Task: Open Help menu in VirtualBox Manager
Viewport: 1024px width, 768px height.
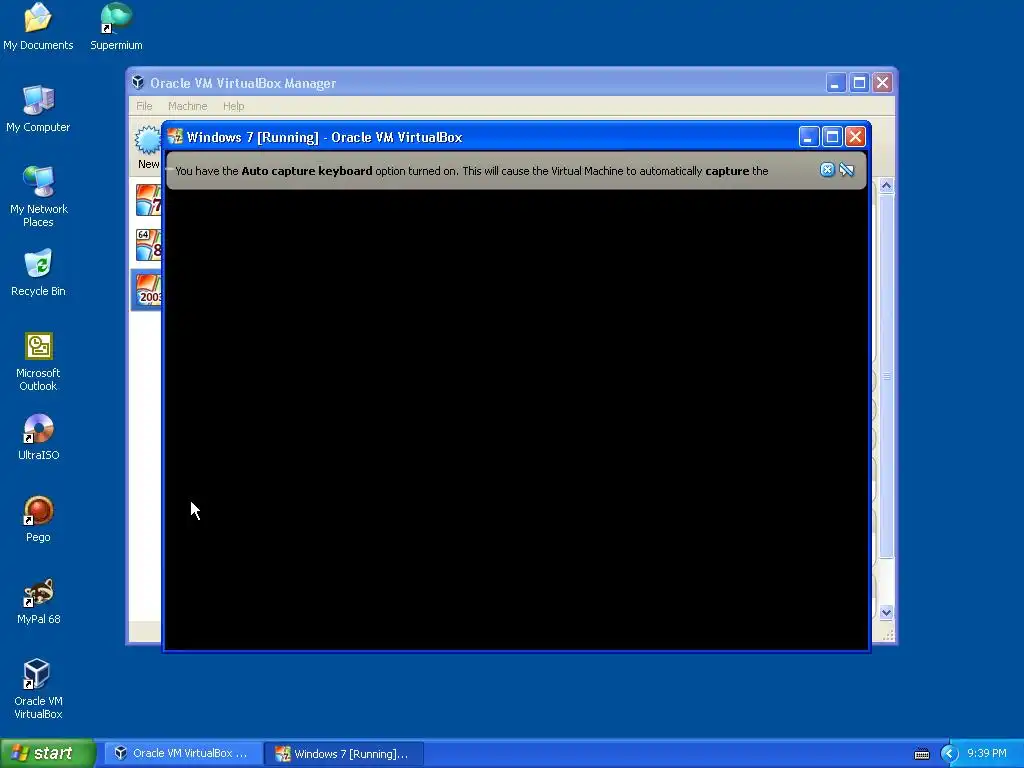Action: (x=233, y=106)
